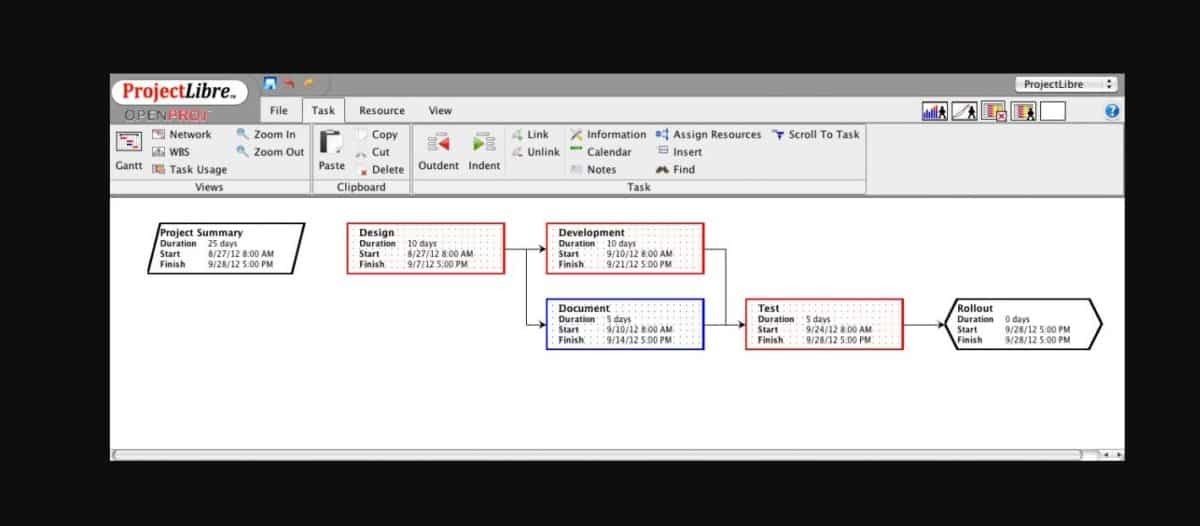Switch to the Network view

click(181, 134)
